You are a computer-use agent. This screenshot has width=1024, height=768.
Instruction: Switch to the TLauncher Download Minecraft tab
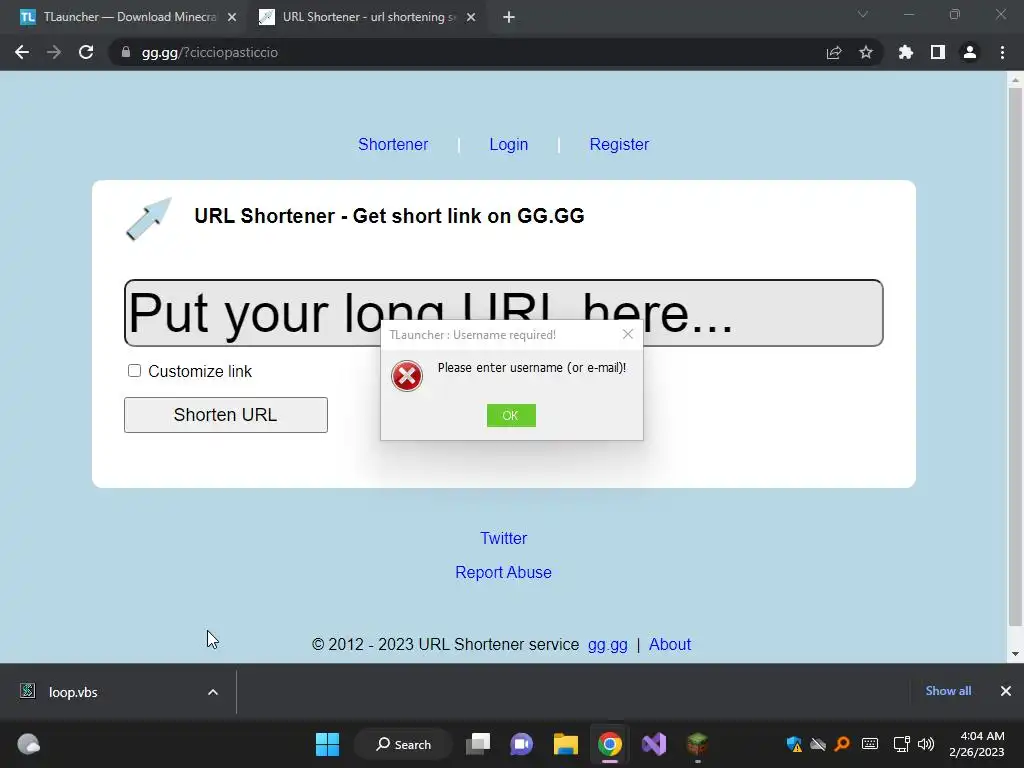click(x=129, y=17)
